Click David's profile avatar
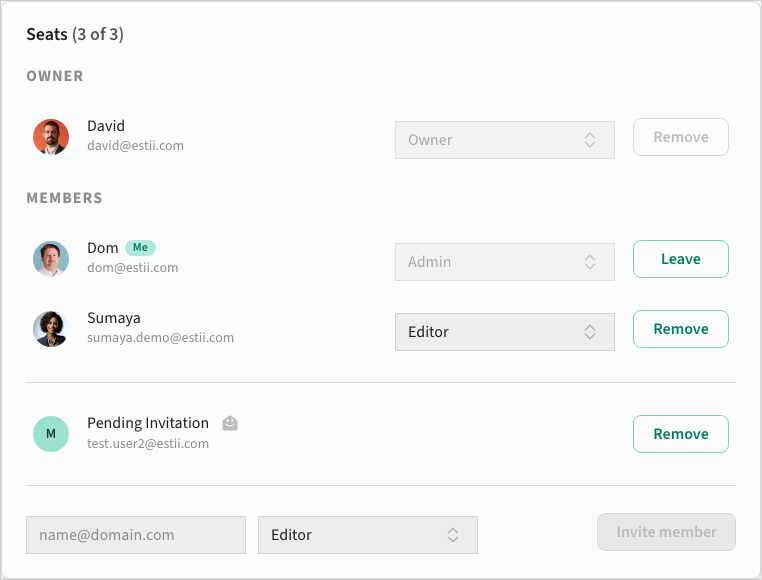The width and height of the screenshot is (762, 580). 51,137
